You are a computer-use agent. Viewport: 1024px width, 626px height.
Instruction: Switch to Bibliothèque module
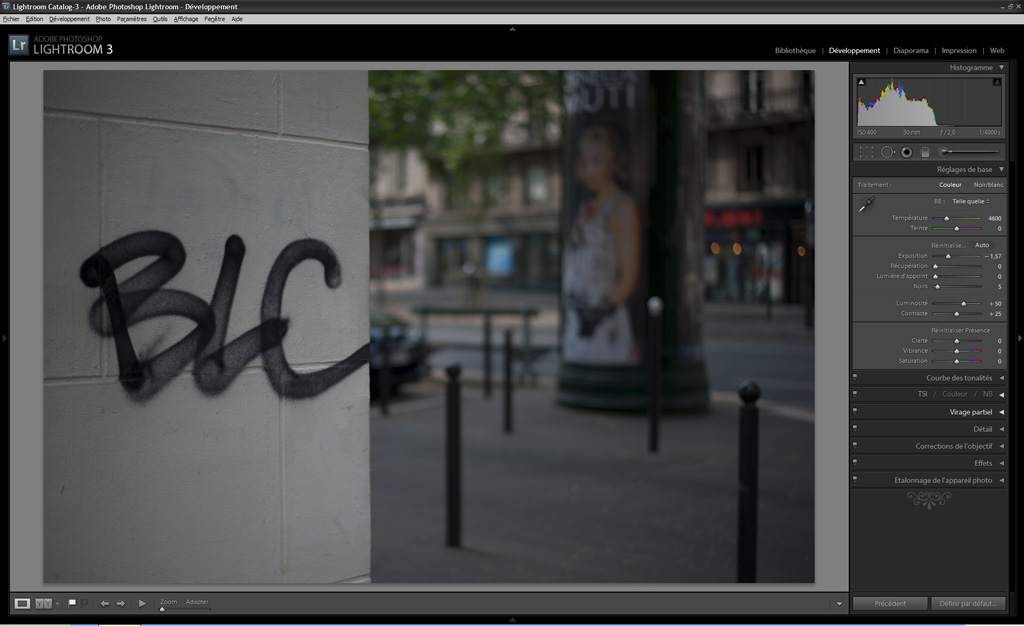point(795,50)
